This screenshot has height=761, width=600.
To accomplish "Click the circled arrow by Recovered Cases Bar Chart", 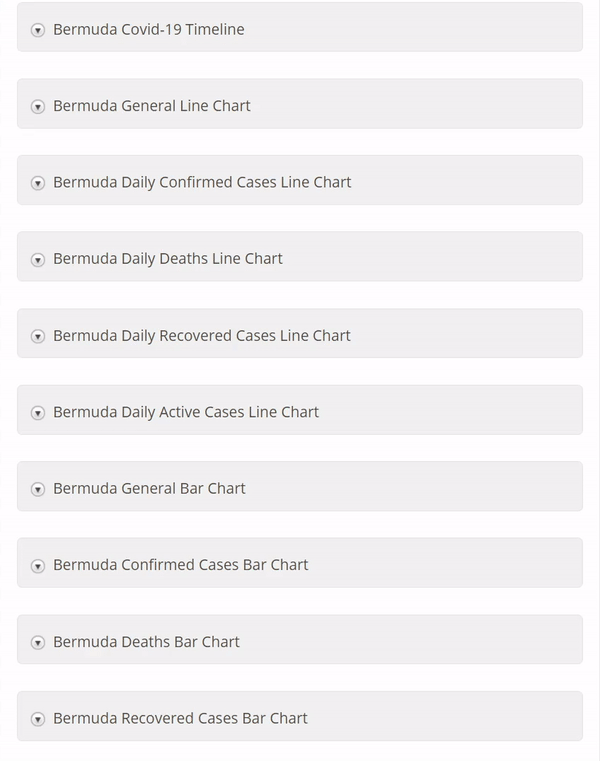I will coord(38,719).
